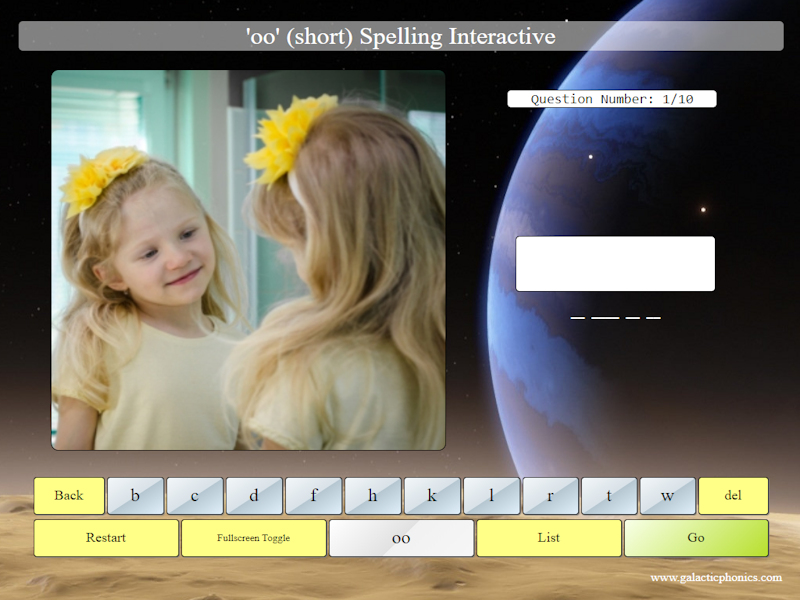
Task: Select the letter 'k' key
Action: tap(432, 495)
